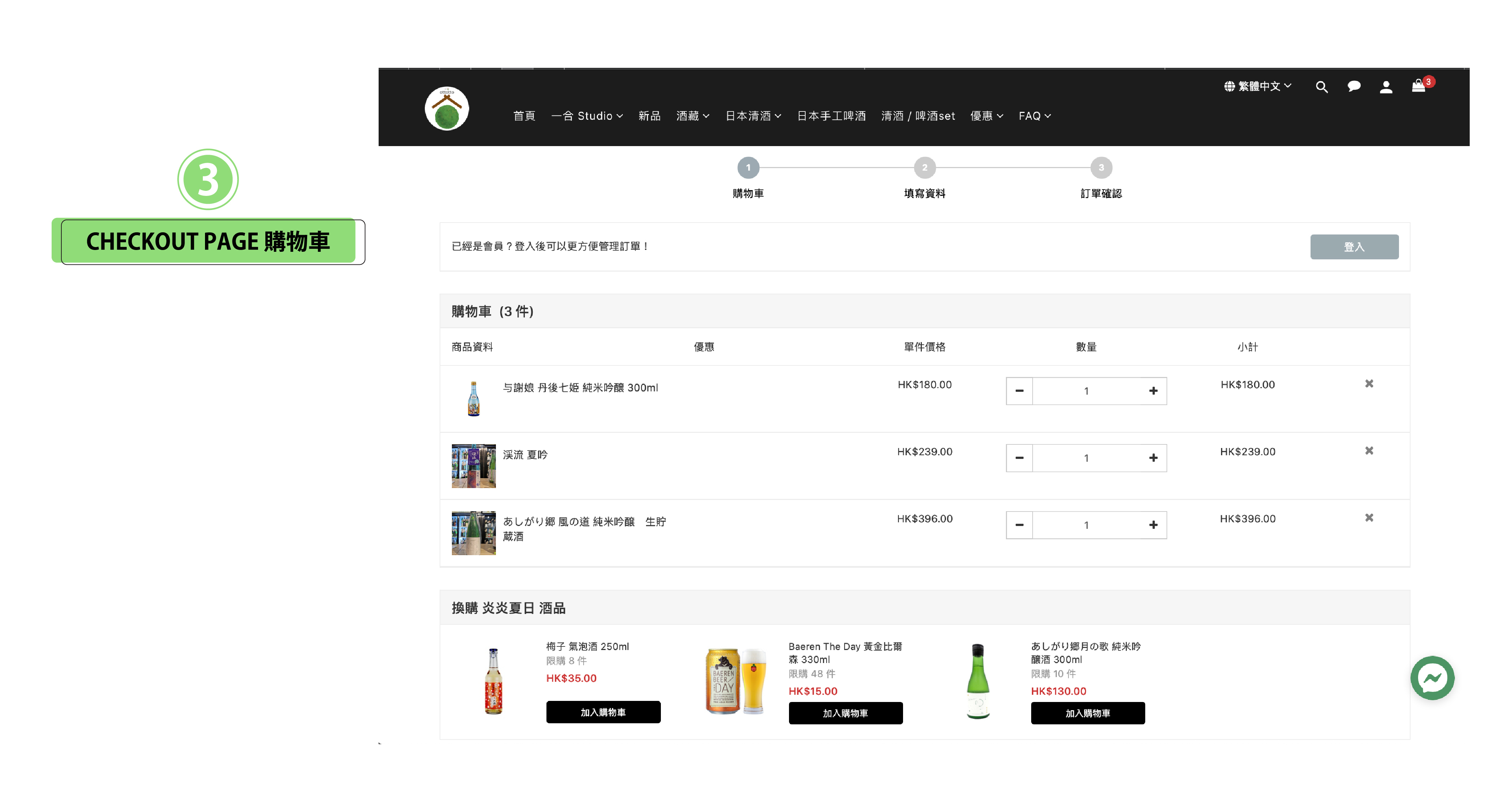Open the chat bubble icon in header
The width and height of the screenshot is (1504, 812).
pos(1353,87)
